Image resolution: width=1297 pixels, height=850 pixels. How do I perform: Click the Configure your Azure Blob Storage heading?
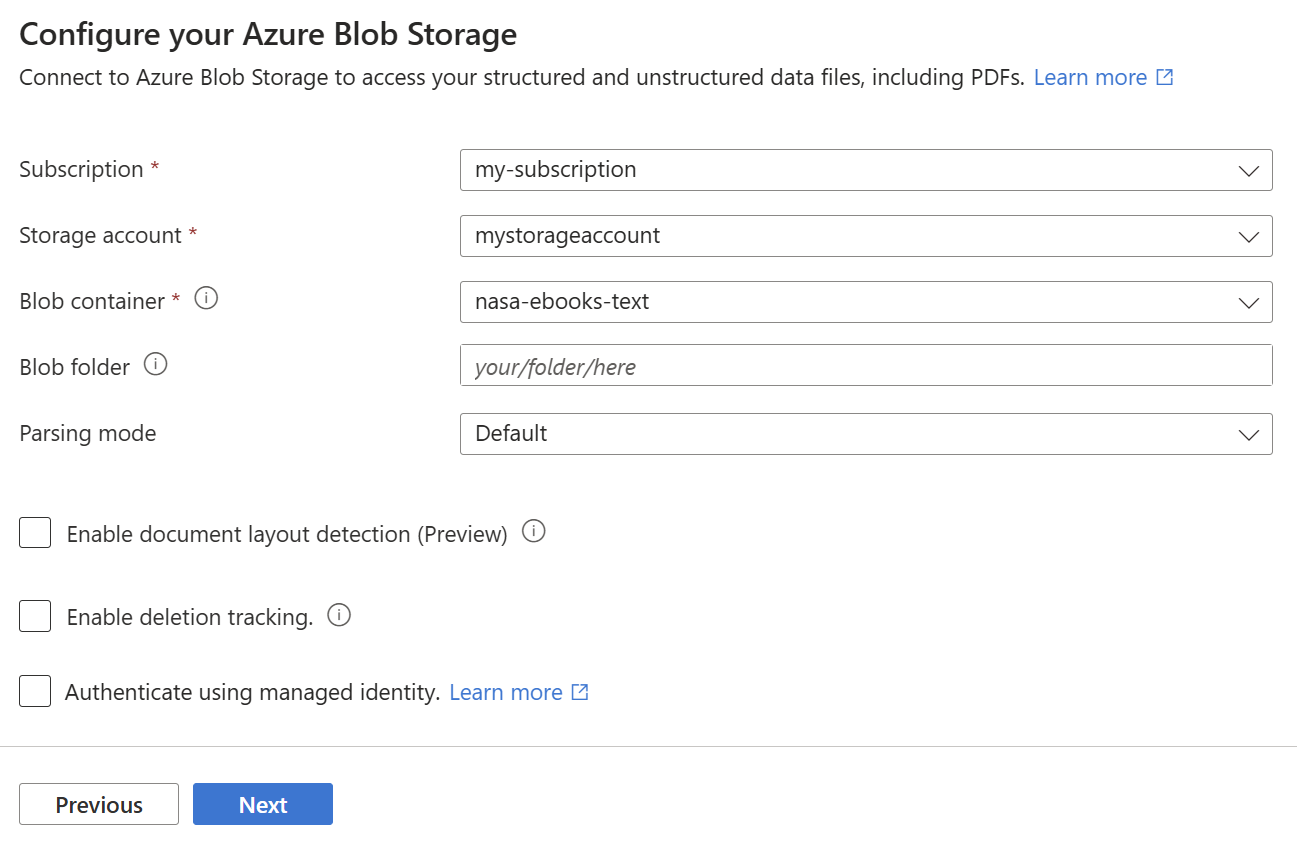[268, 35]
